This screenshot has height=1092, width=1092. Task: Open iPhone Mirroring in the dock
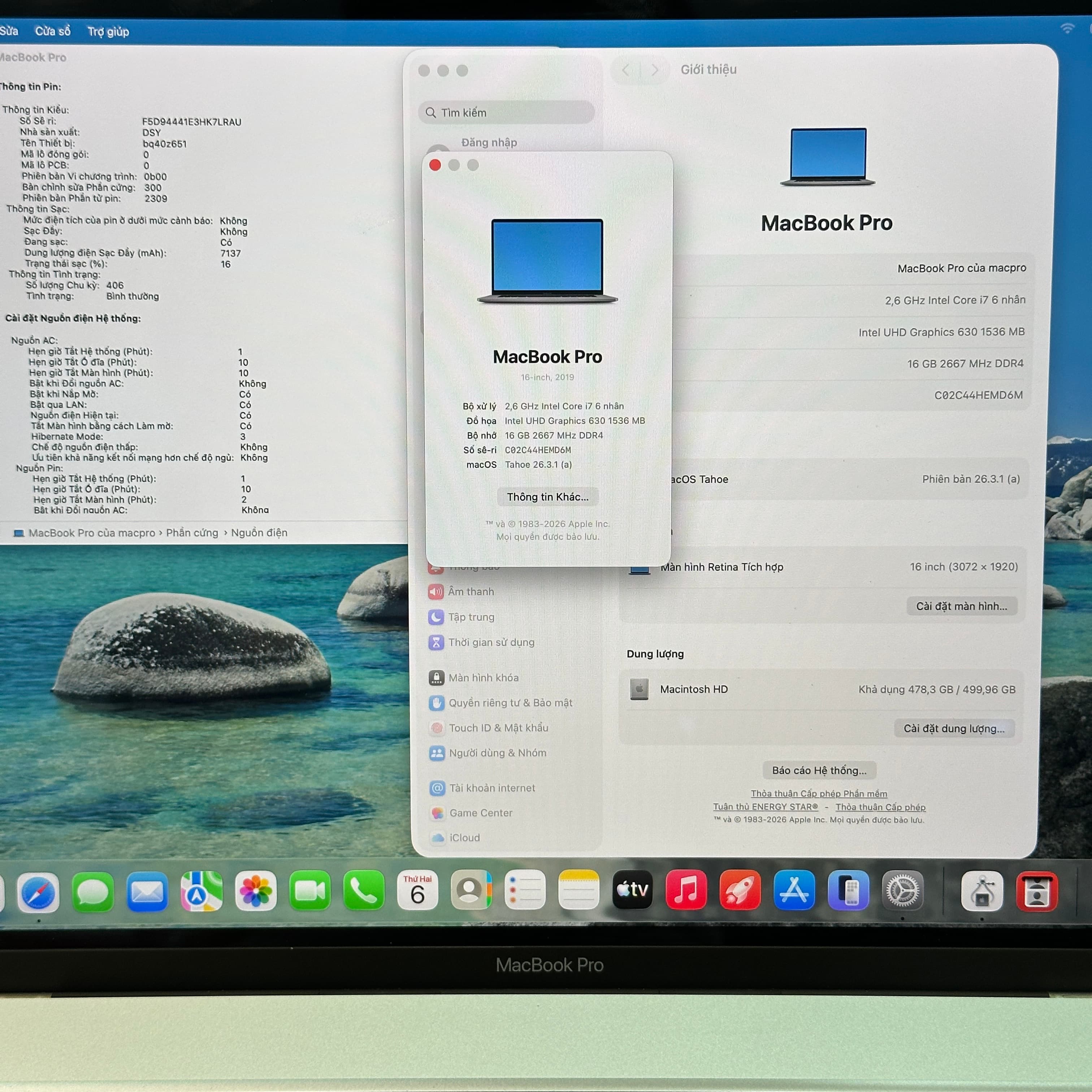(x=848, y=890)
